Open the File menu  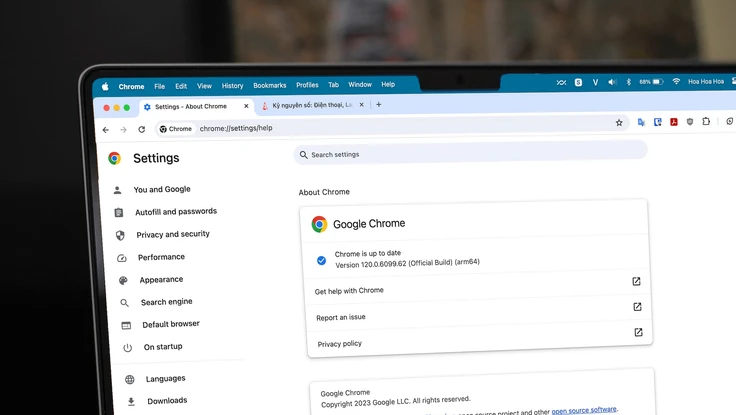coord(160,86)
